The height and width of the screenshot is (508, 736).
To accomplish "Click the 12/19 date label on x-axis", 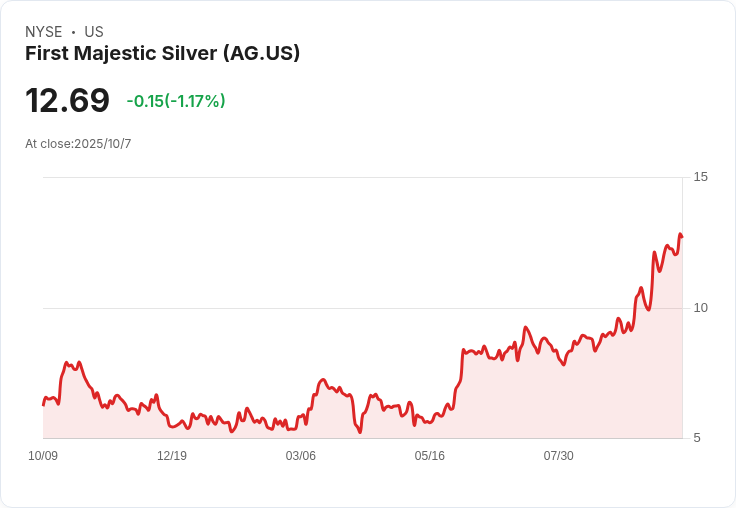I will click(172, 455).
